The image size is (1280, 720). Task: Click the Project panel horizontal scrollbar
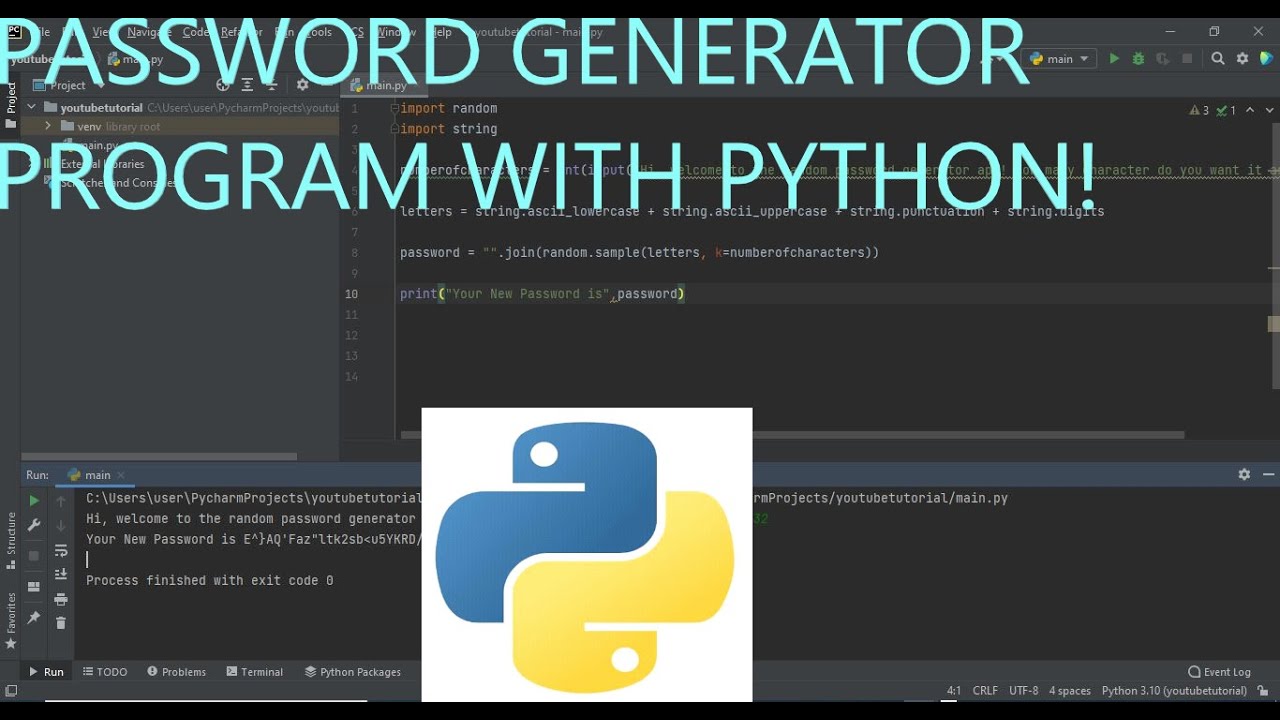(x=160, y=457)
